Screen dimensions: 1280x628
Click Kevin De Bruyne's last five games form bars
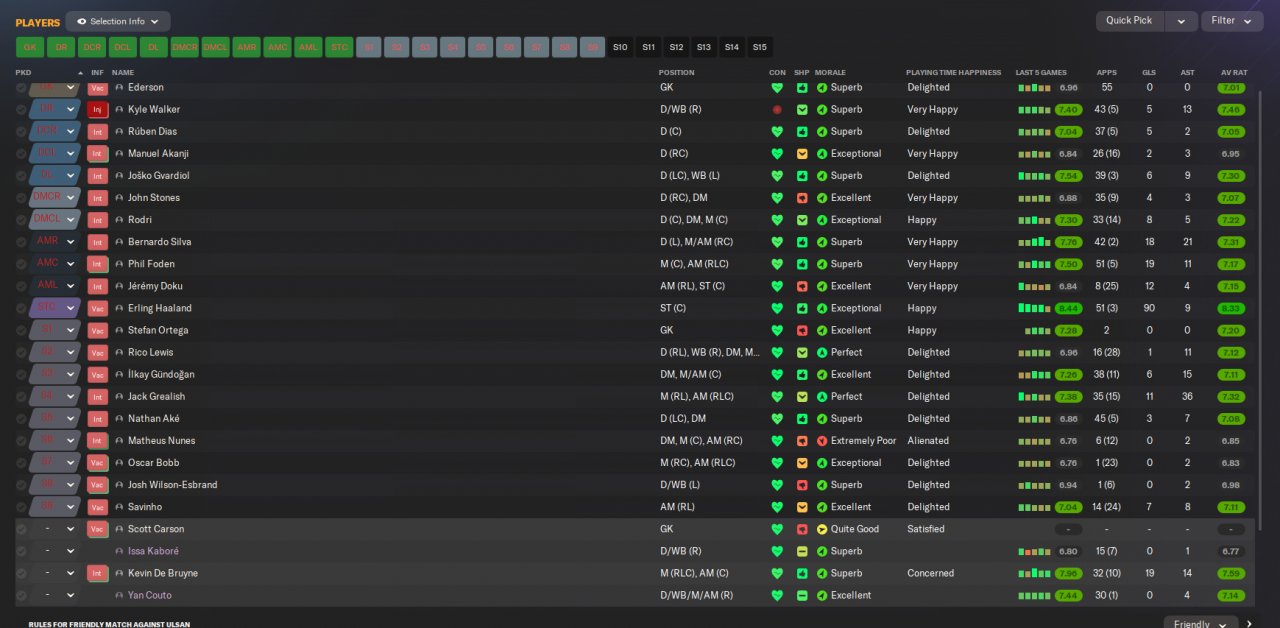point(1034,573)
